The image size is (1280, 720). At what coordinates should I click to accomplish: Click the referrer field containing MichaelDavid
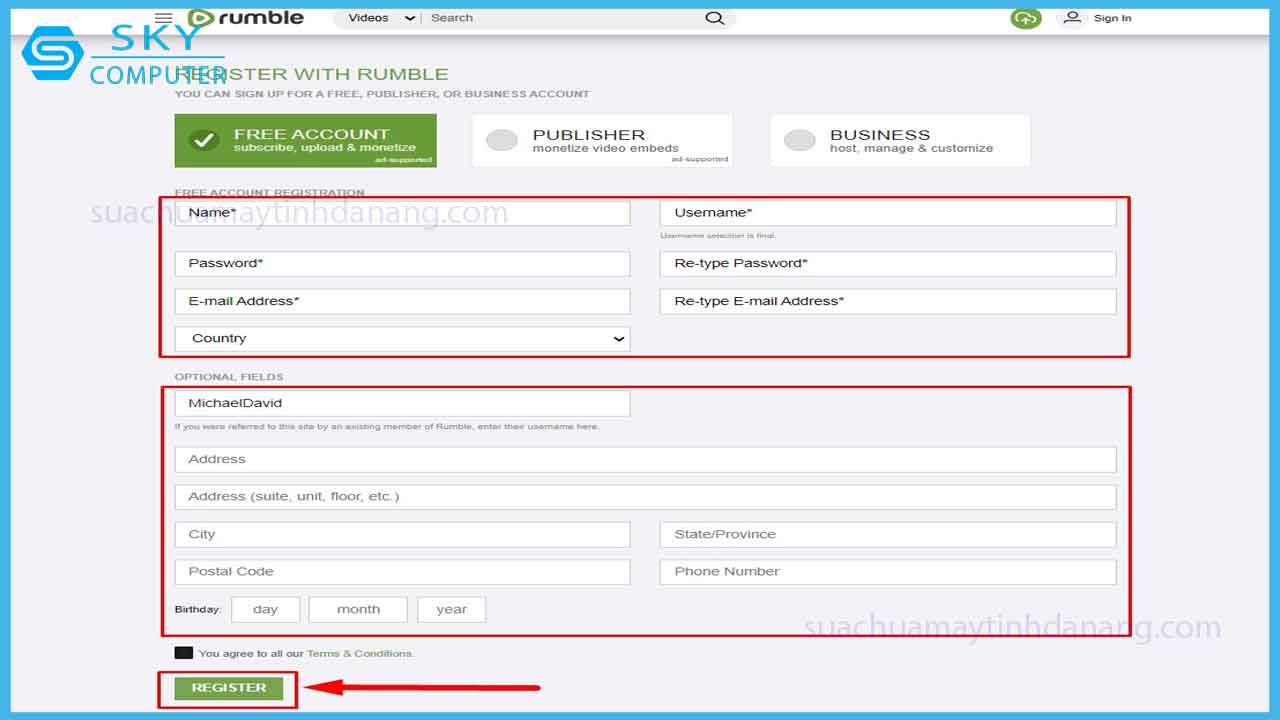(403, 403)
